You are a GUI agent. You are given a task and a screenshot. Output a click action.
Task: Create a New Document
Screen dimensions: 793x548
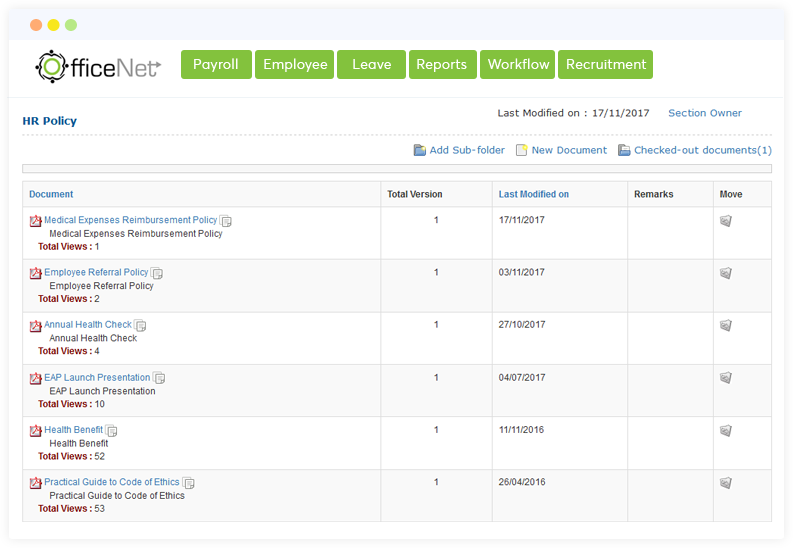(568, 150)
